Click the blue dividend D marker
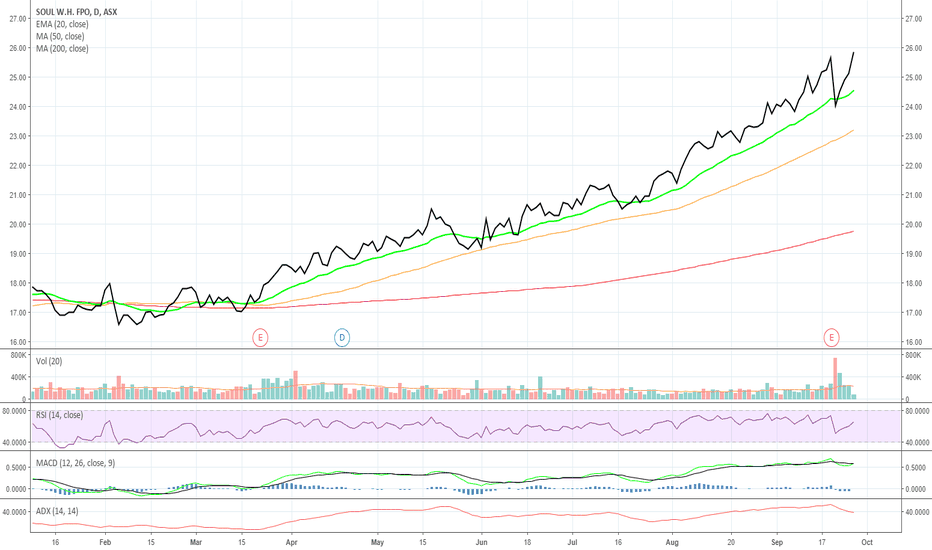932x550 pixels. (342, 338)
